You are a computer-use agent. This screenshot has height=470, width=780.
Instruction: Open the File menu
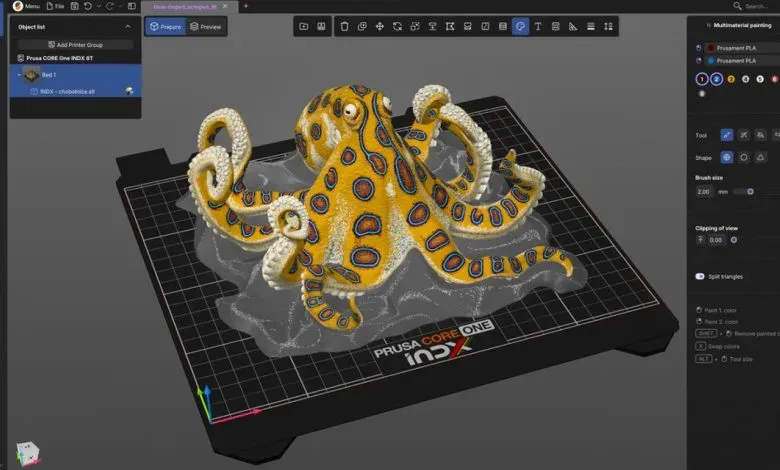[55, 6]
